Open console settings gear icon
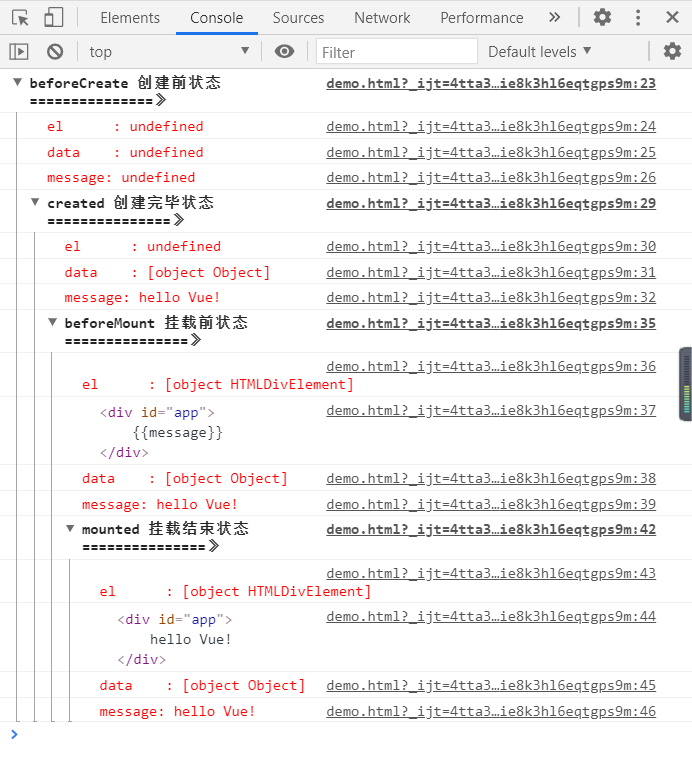The image size is (692, 758). (672, 51)
